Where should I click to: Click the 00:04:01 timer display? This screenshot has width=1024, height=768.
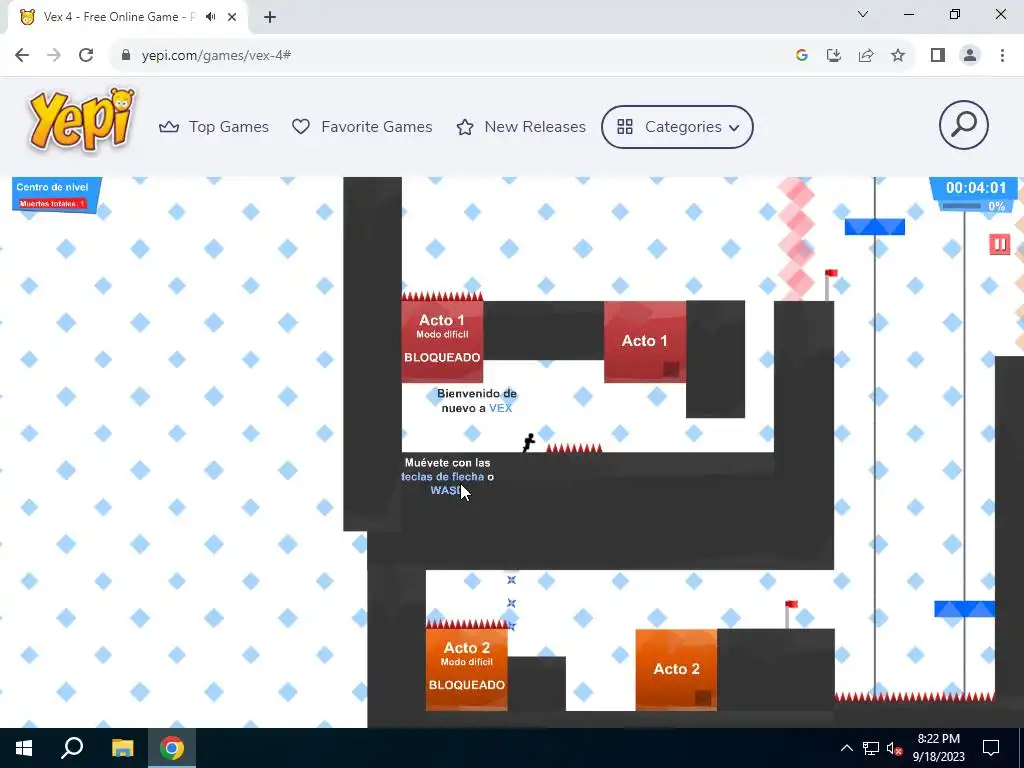tap(976, 188)
